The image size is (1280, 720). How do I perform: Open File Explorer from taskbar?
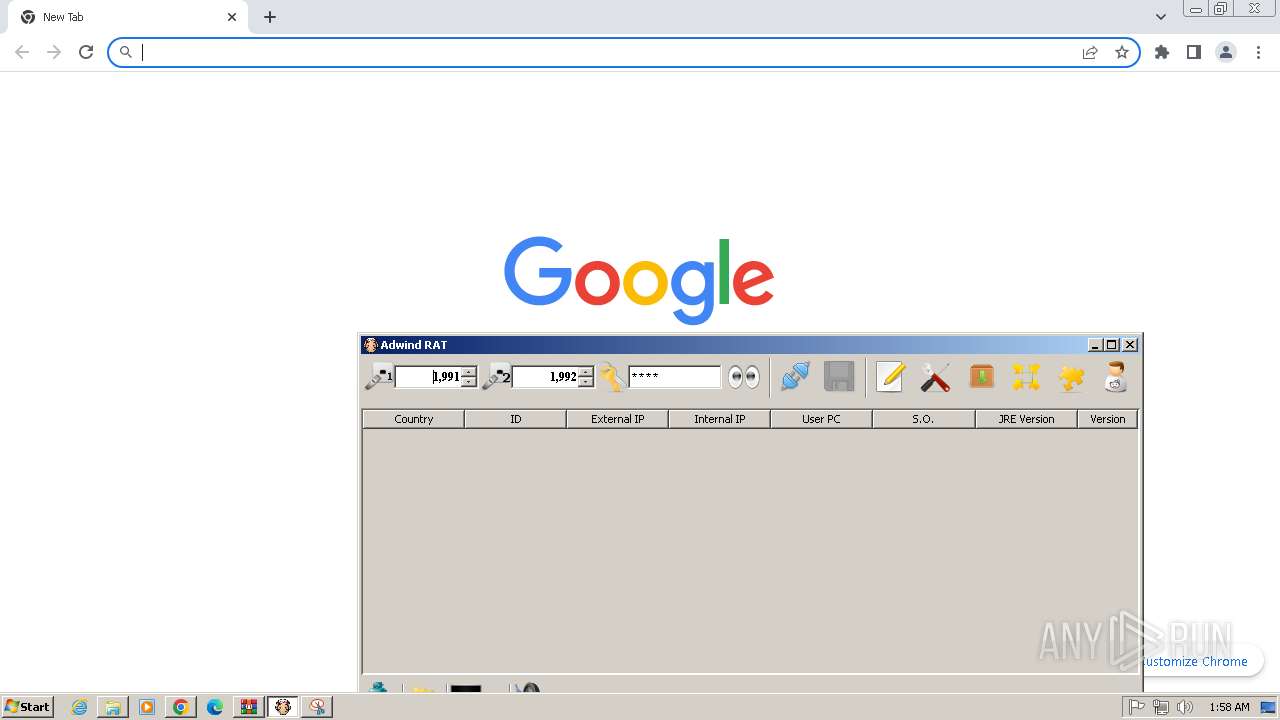point(113,707)
